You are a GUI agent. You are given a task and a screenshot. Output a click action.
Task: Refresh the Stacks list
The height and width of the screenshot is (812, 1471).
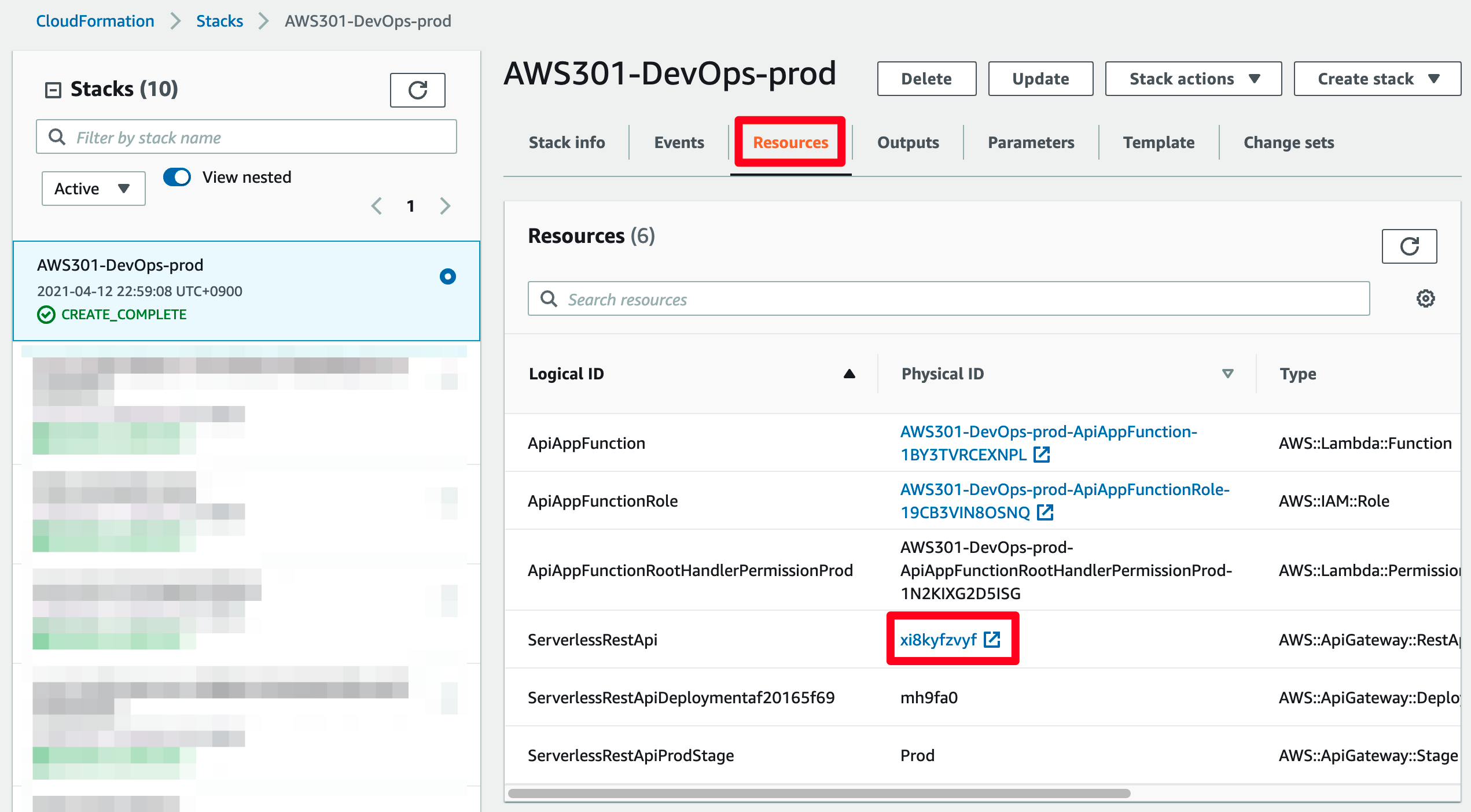tap(417, 90)
